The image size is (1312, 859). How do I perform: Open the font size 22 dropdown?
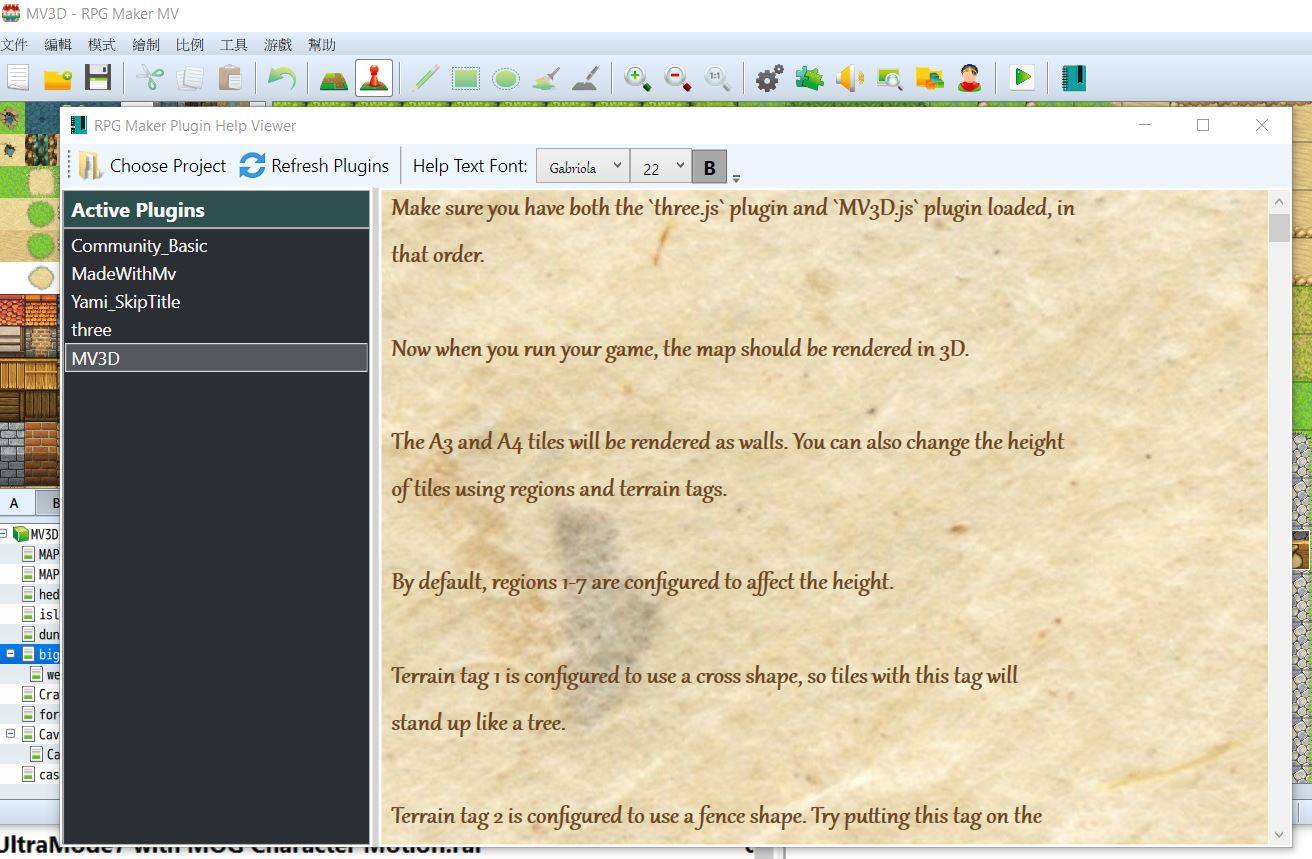[660, 167]
